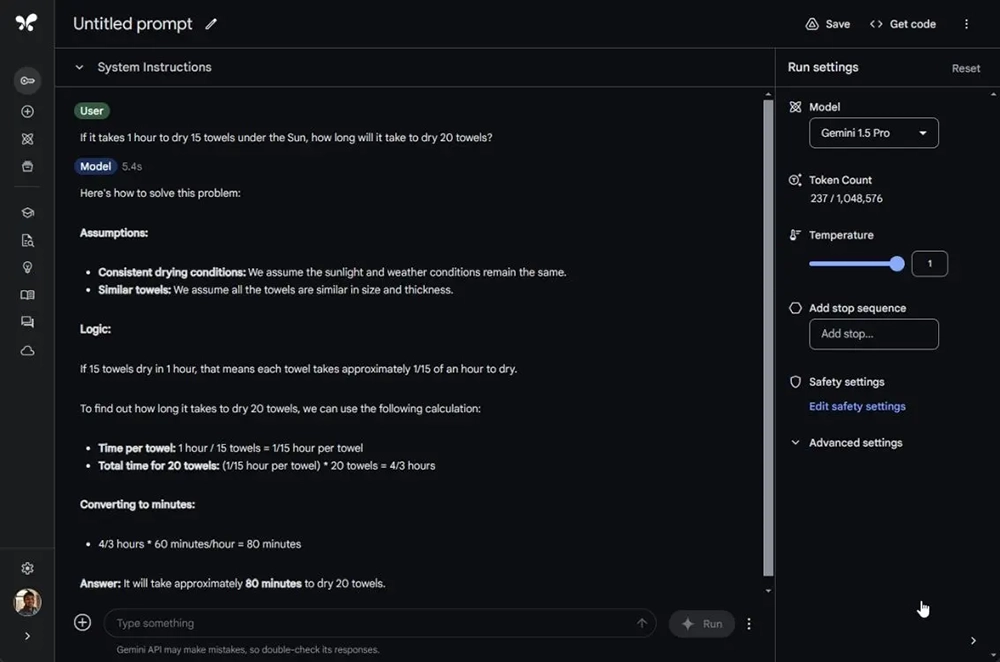Screen dimensions: 1000x662
Task: Click the user profile avatar
Action: pyautogui.click(x=27, y=602)
